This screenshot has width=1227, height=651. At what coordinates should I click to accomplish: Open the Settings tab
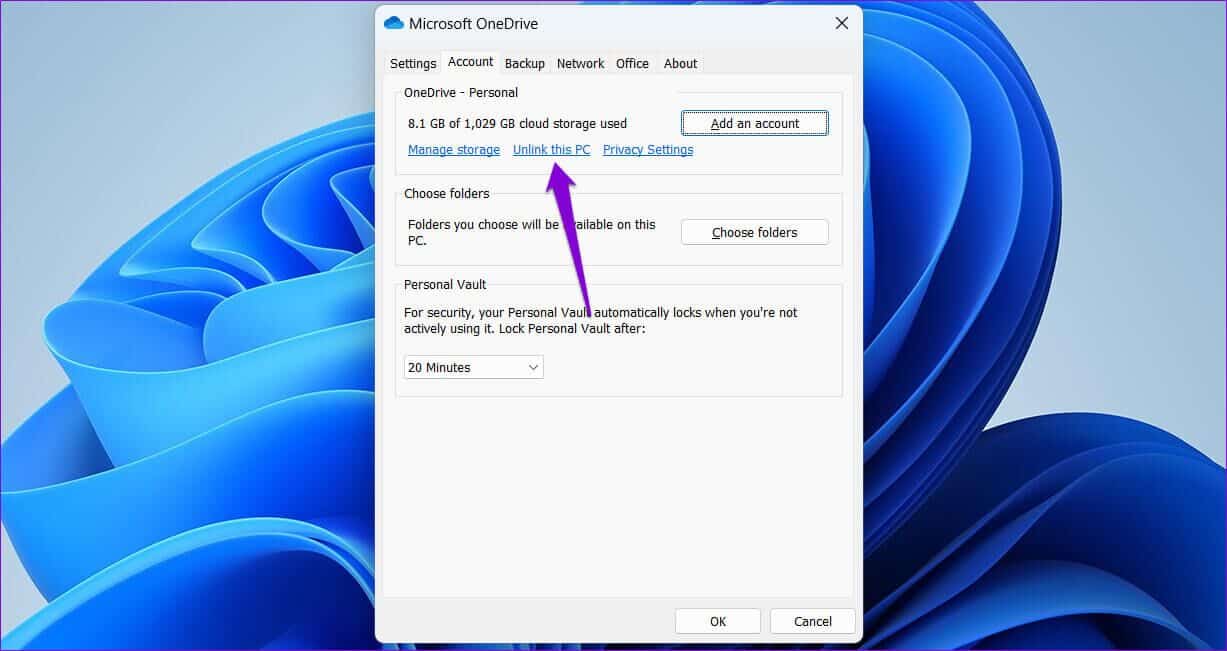pos(413,63)
